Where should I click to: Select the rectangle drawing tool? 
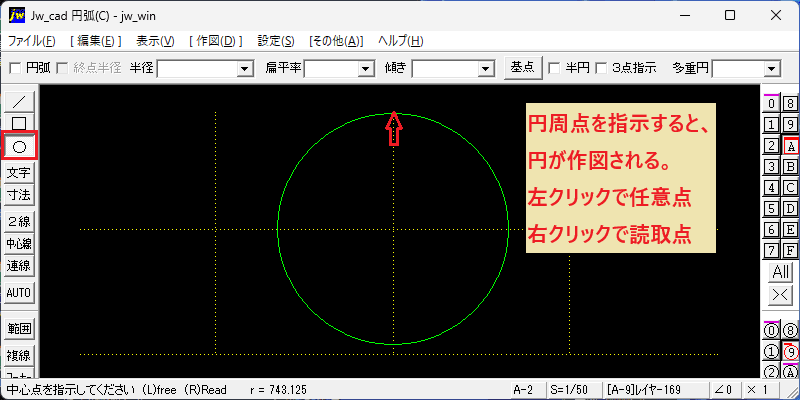19,123
